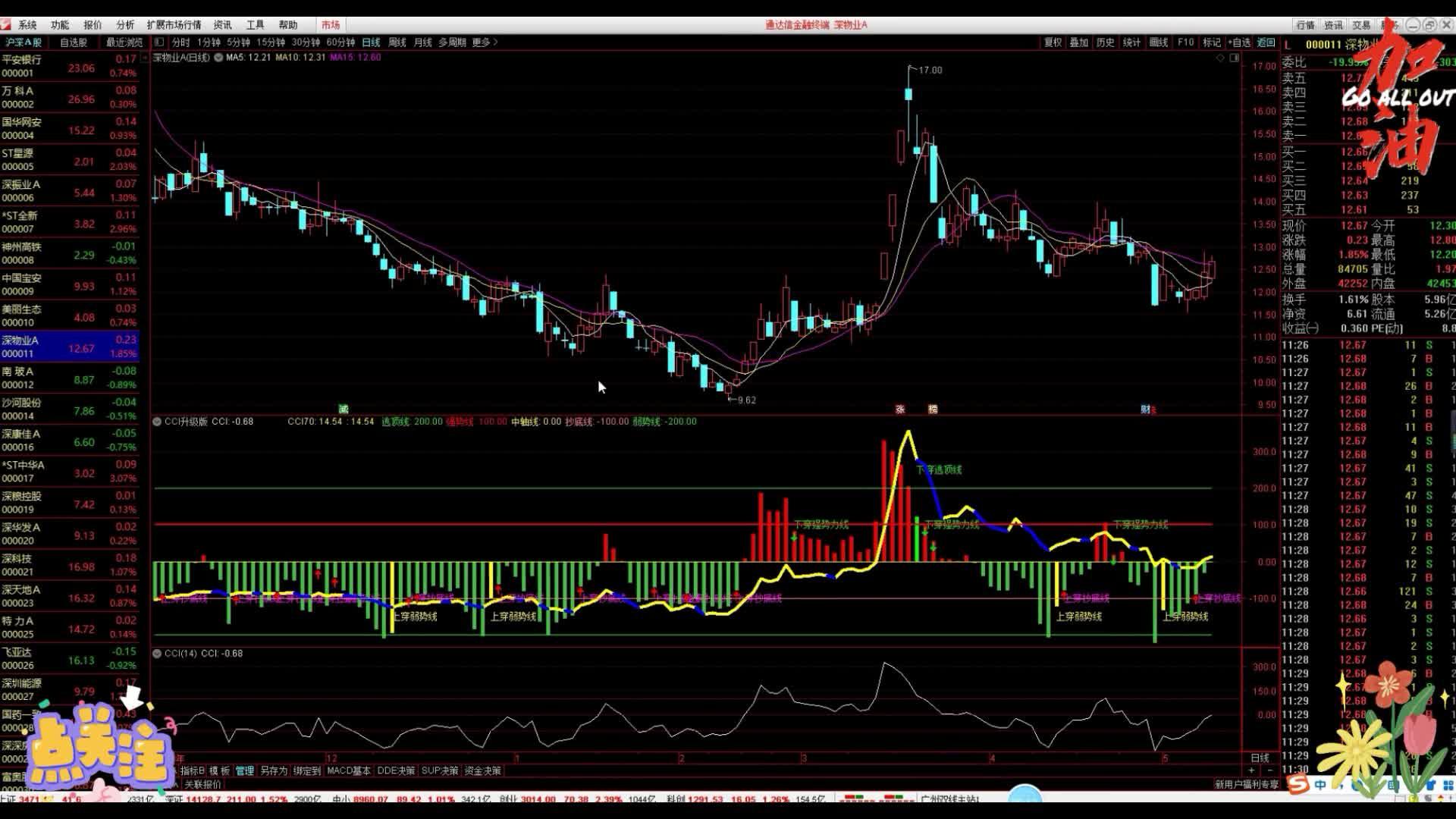The width and height of the screenshot is (1456, 819).
Task: Click the +自选 add to watchlist button
Action: (1238, 42)
